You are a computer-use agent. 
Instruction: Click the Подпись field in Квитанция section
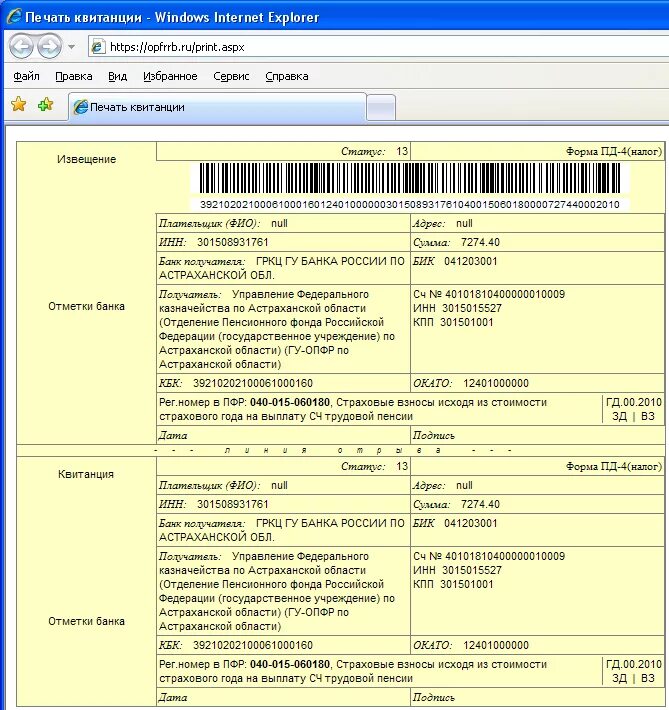point(537,698)
